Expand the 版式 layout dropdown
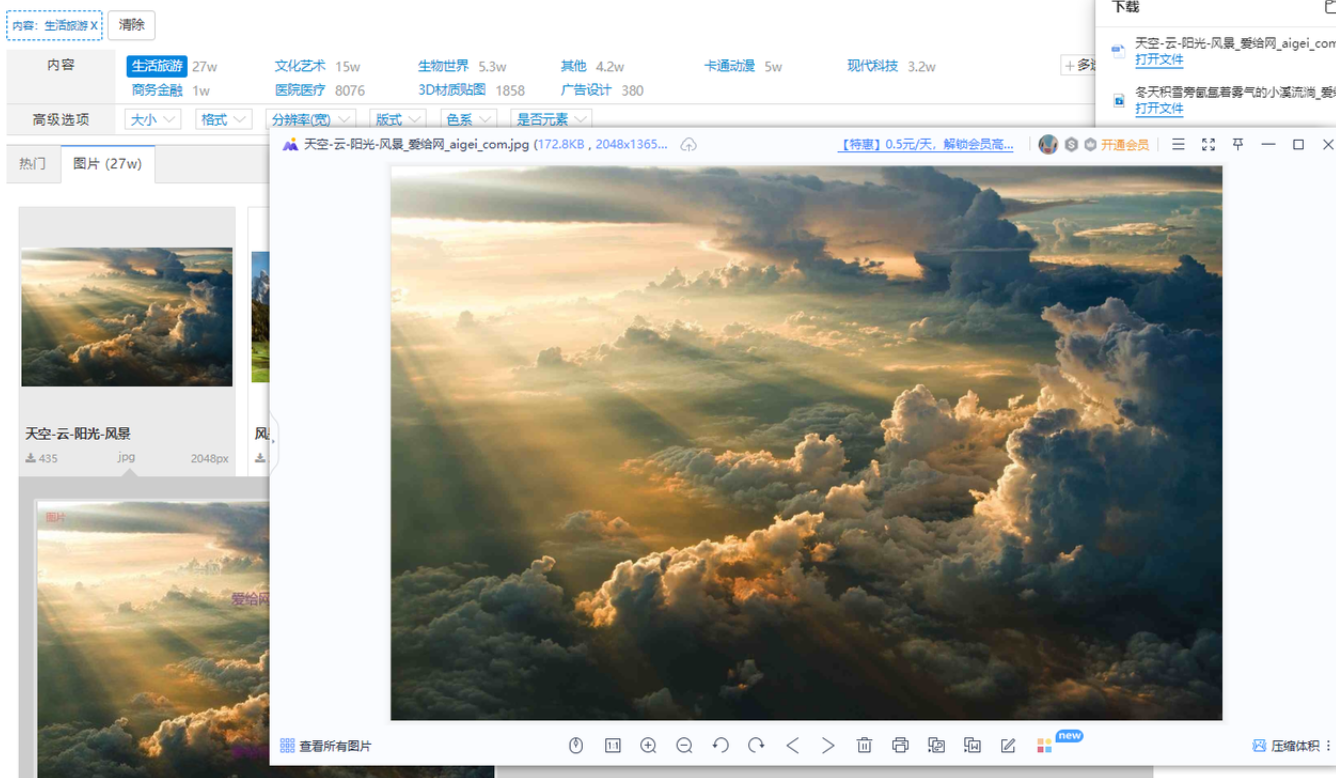Screen dimensions: 1336x778 point(397,119)
